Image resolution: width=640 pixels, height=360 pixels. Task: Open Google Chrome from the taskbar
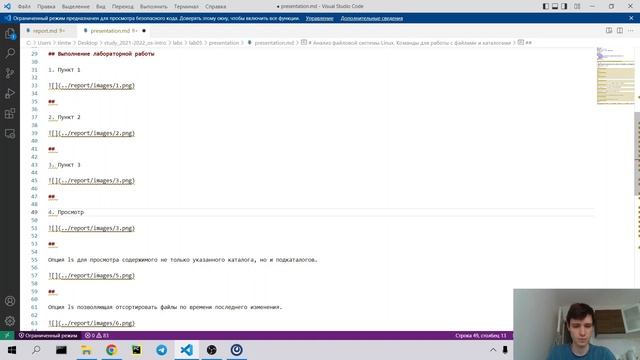tap(111, 350)
